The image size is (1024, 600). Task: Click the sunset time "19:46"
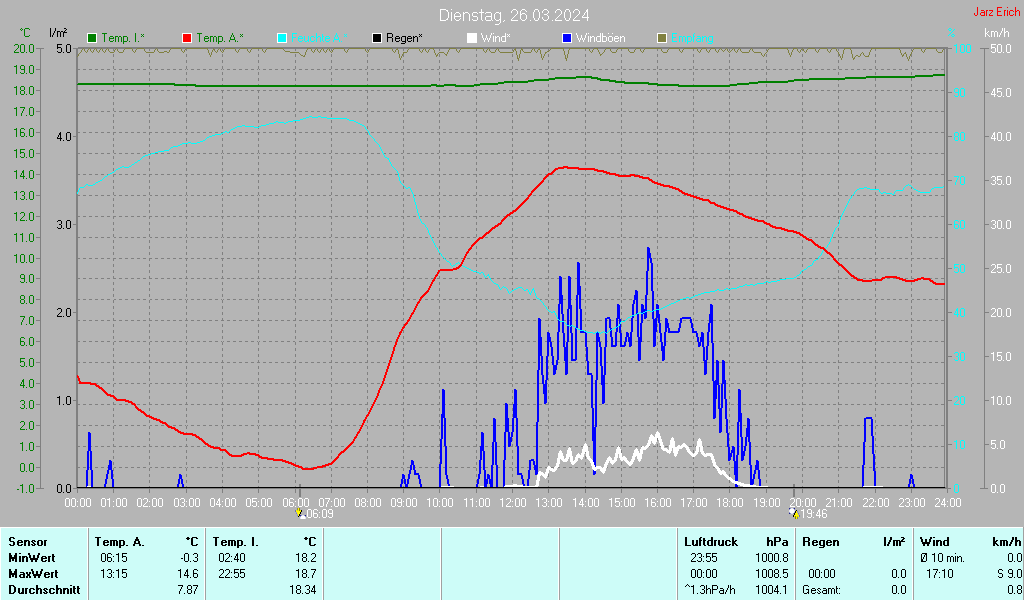pos(814,514)
